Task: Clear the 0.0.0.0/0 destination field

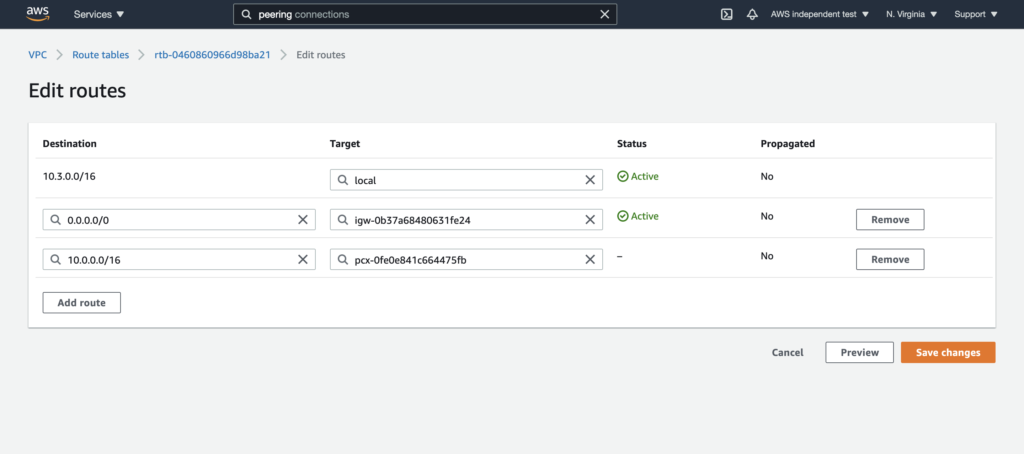Action: coord(303,220)
